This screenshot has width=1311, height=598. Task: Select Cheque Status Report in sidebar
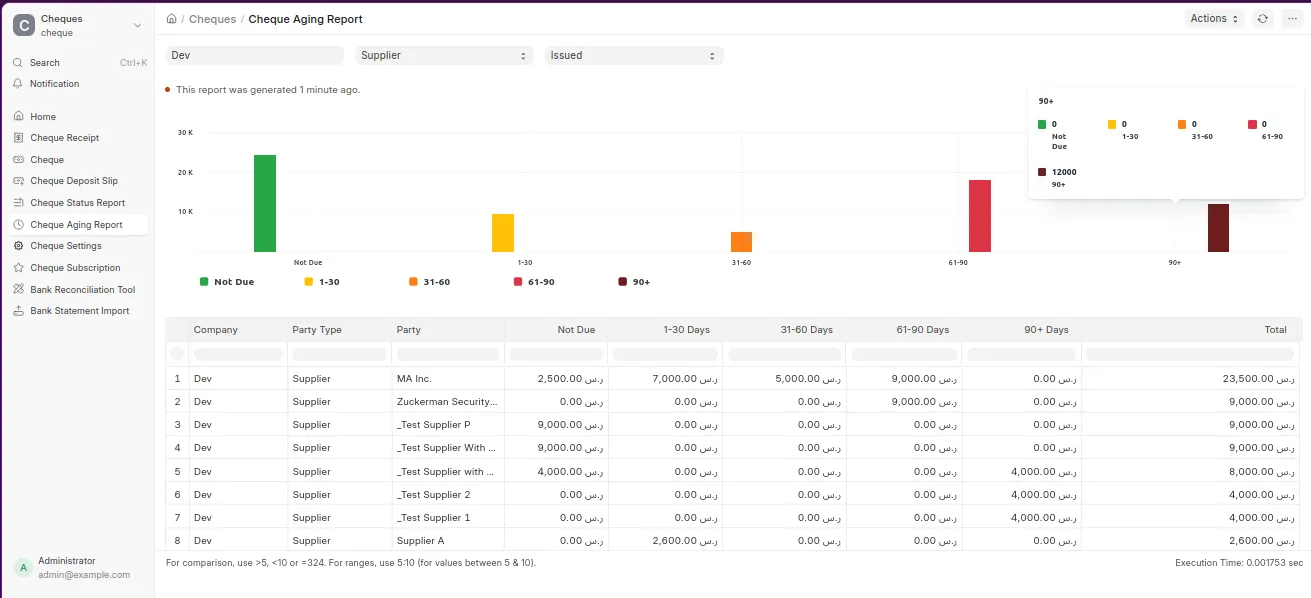click(76, 203)
